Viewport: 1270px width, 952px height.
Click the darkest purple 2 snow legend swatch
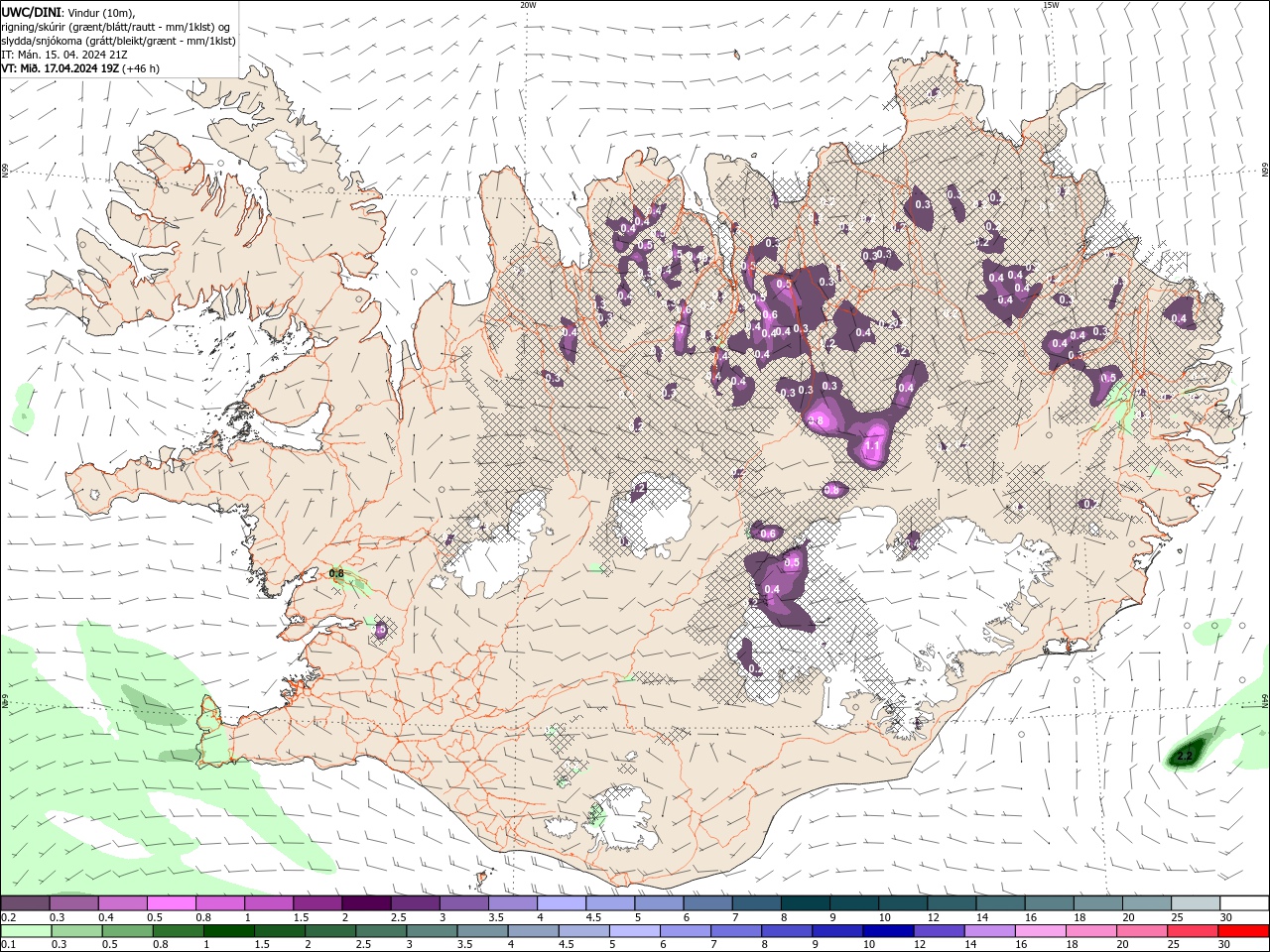point(366,903)
